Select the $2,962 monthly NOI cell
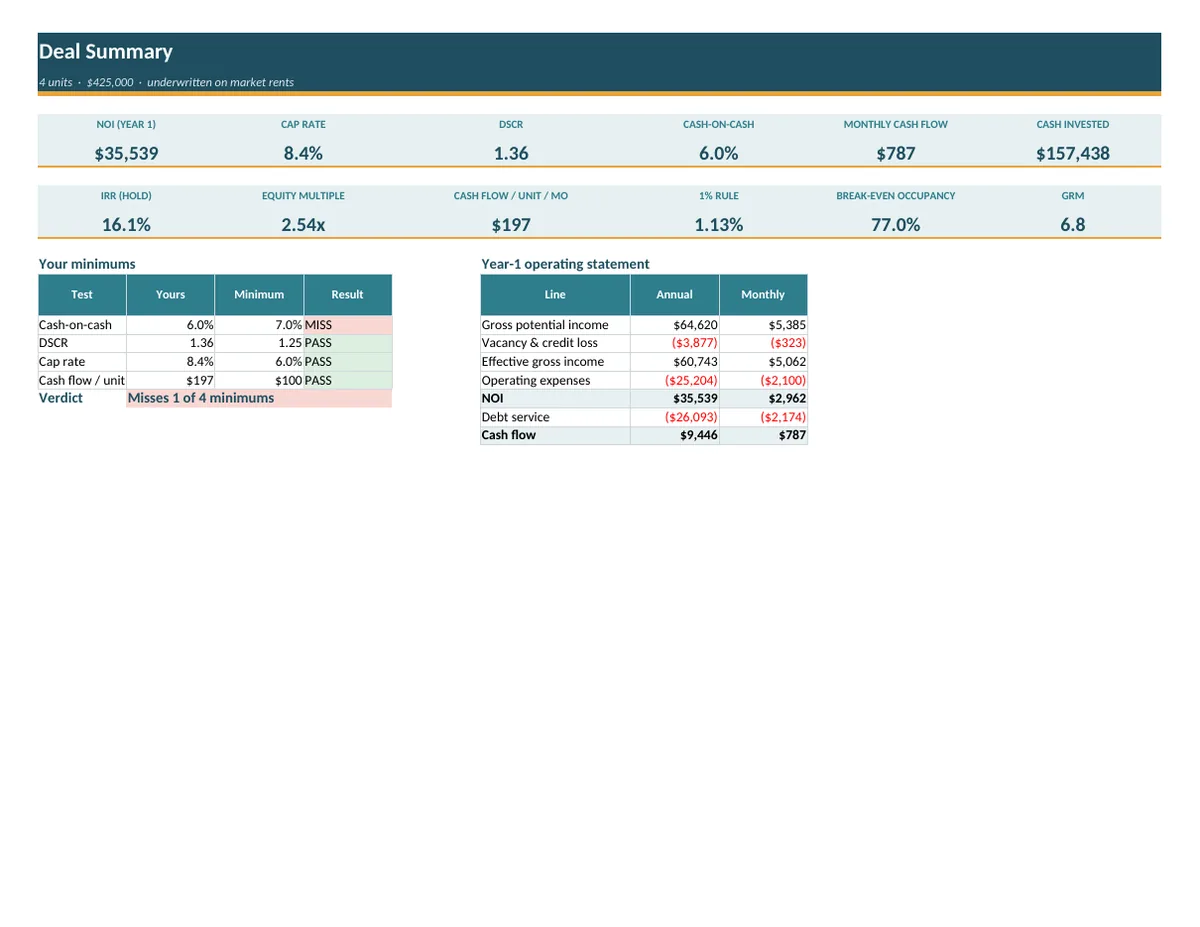 point(763,398)
